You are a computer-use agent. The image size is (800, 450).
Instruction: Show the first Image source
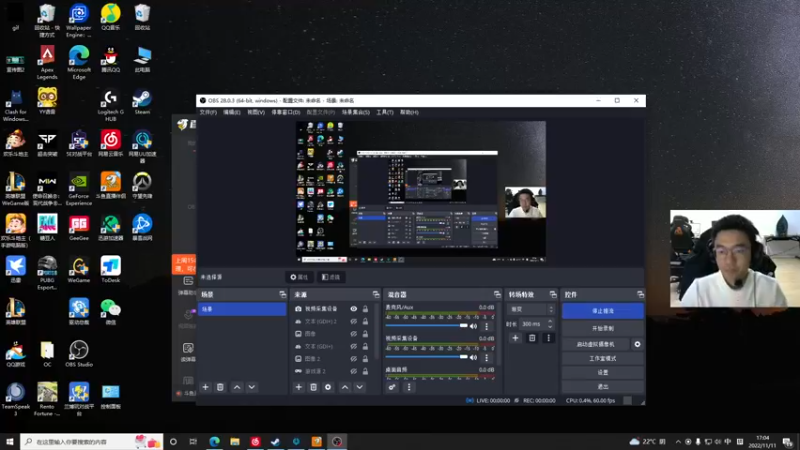click(354, 334)
